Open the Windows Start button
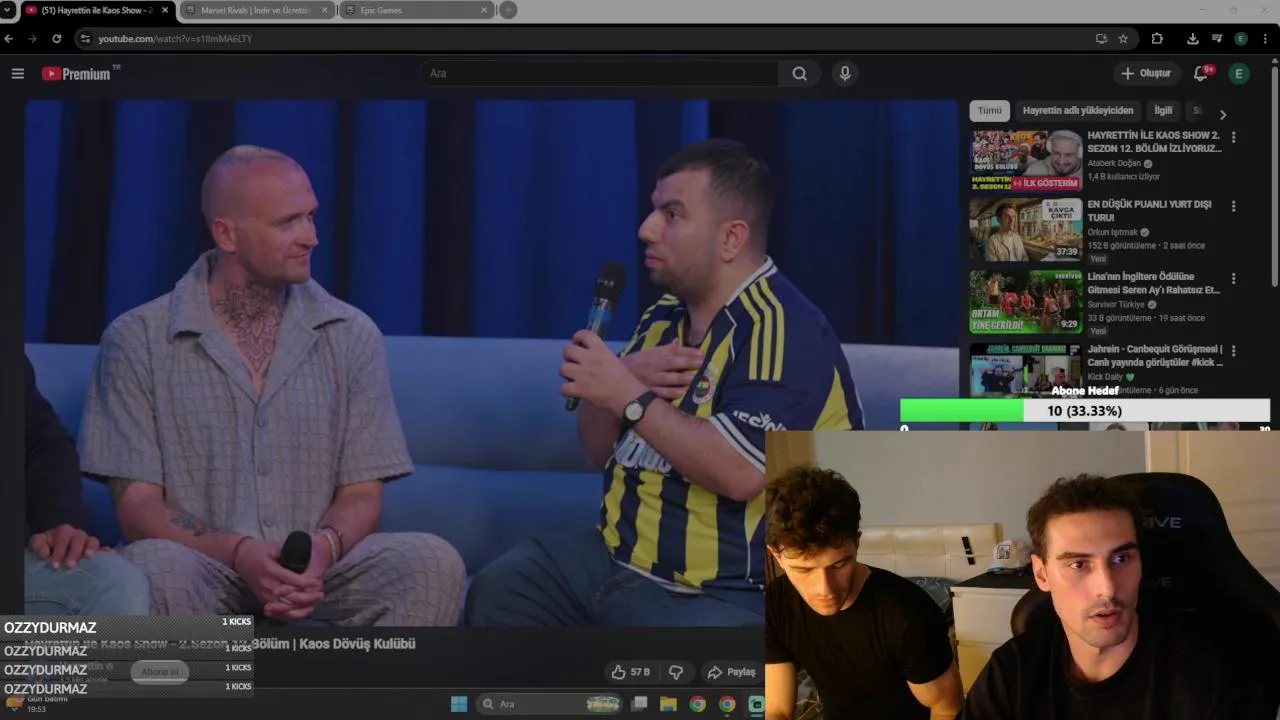Viewport: 1280px width, 720px height. tap(459, 704)
